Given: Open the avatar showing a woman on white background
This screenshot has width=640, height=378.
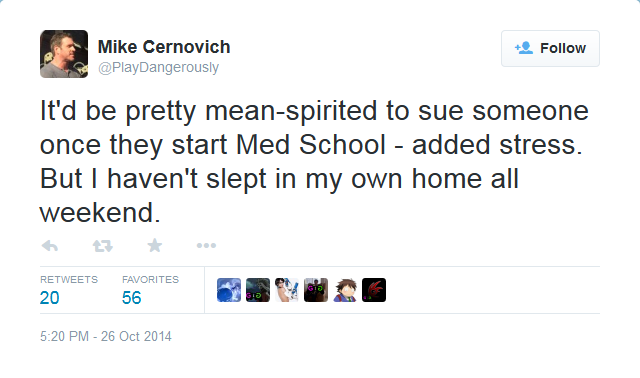Looking at the screenshot, I should (x=287, y=290).
